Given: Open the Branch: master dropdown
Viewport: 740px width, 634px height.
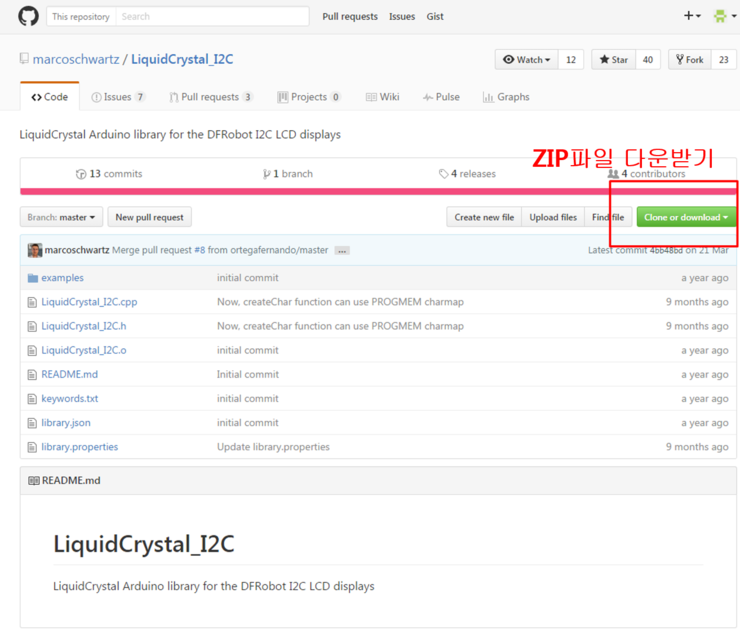Looking at the screenshot, I should point(61,217).
